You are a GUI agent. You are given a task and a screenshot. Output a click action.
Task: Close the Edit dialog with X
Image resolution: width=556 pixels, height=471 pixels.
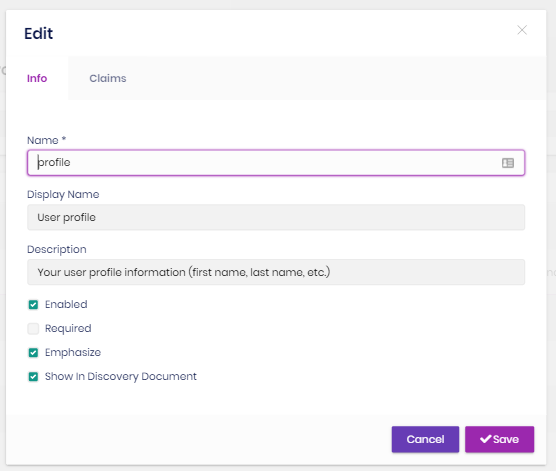(x=522, y=30)
